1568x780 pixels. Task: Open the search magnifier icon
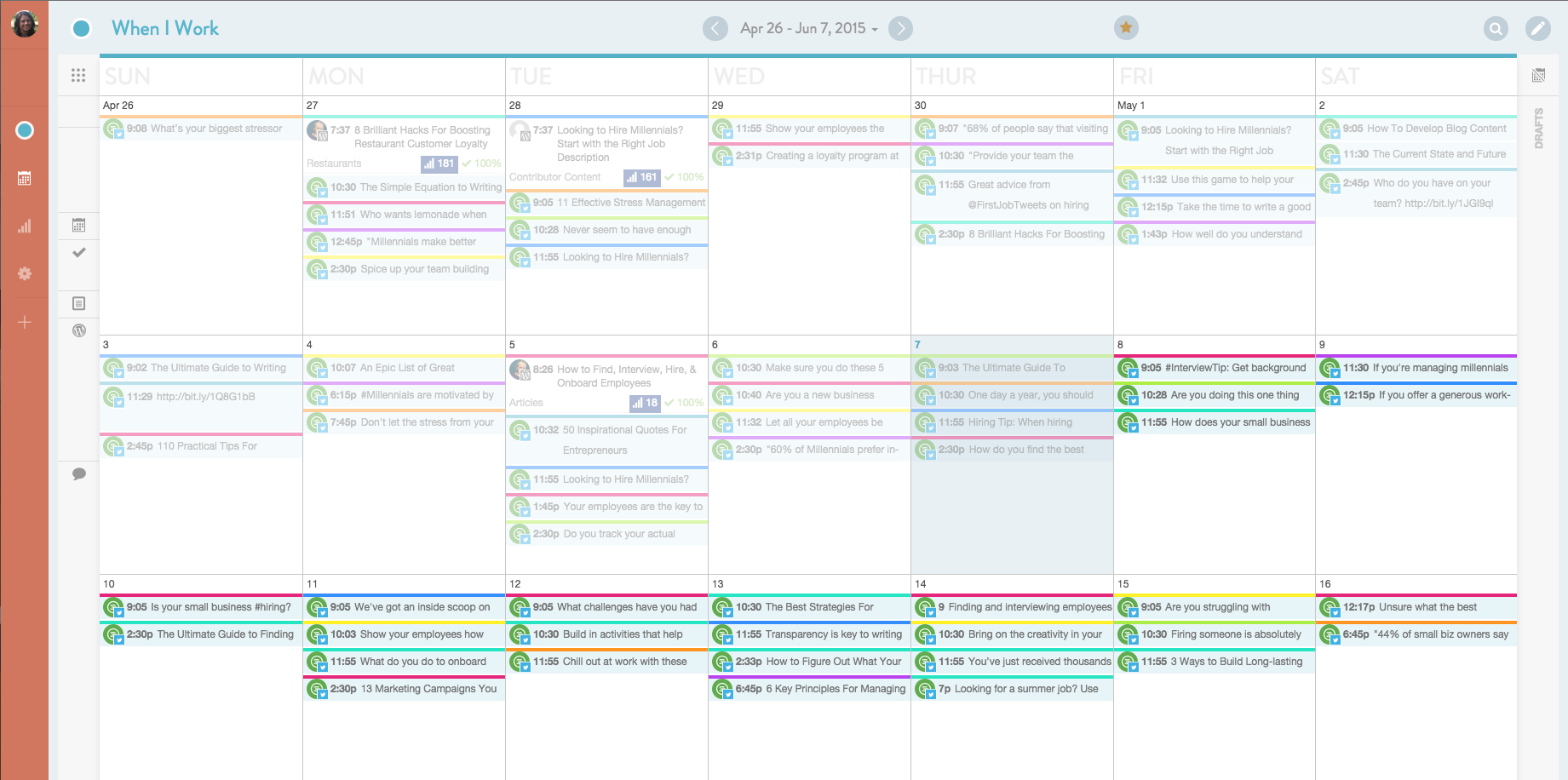point(1496,28)
